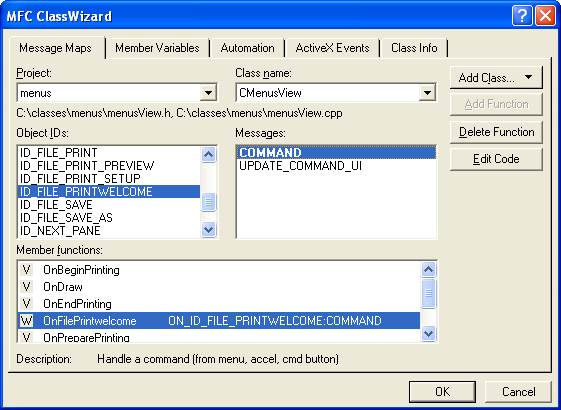Select OnDraw member function
561x410 pixels.
click(219, 287)
